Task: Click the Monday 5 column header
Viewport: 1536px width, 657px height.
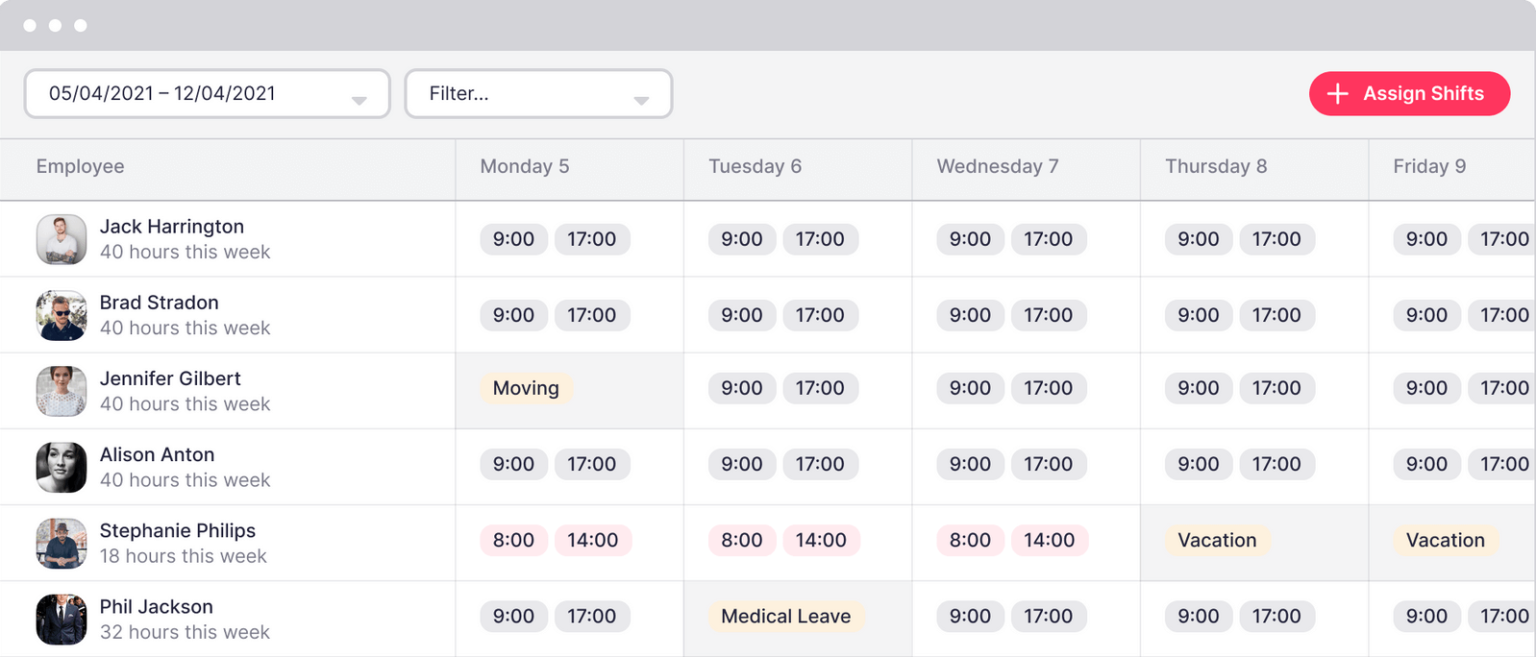Action: (x=525, y=167)
